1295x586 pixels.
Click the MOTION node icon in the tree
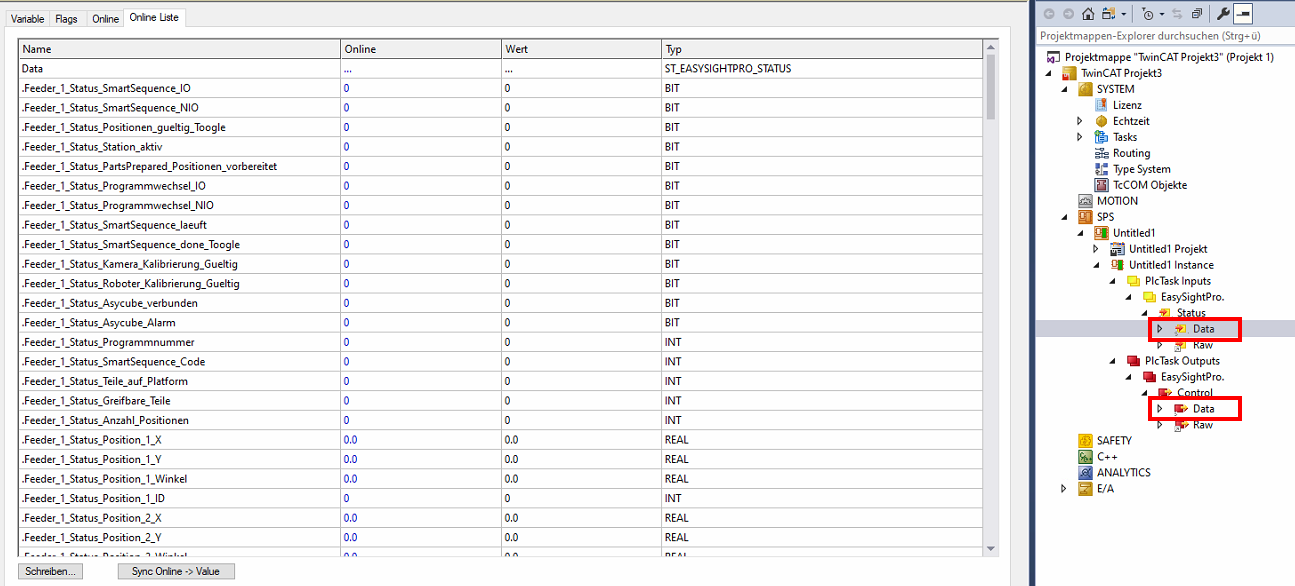(x=1085, y=201)
